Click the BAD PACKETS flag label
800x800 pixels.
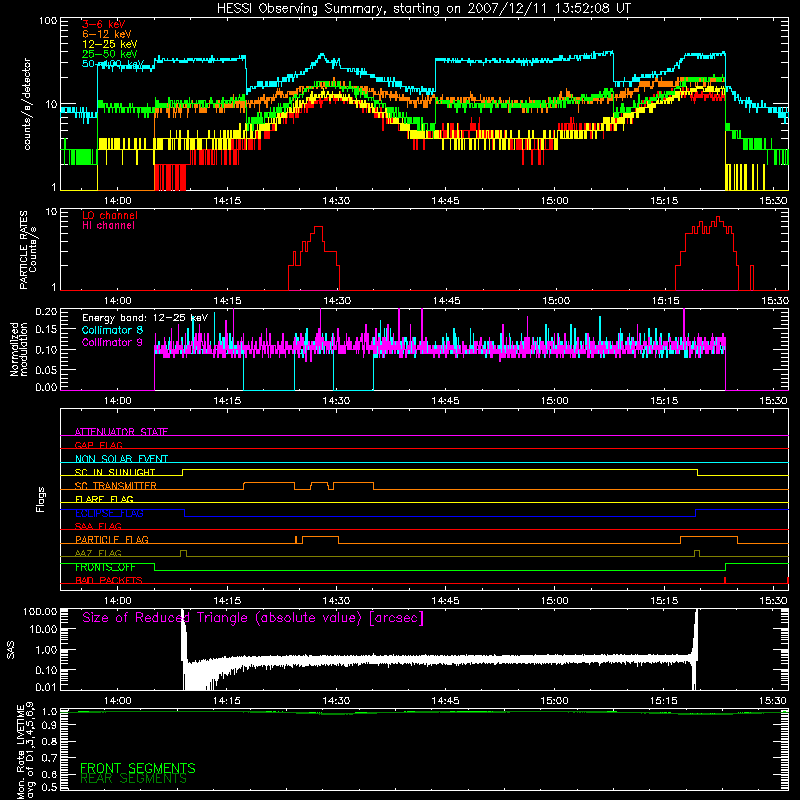[109, 580]
